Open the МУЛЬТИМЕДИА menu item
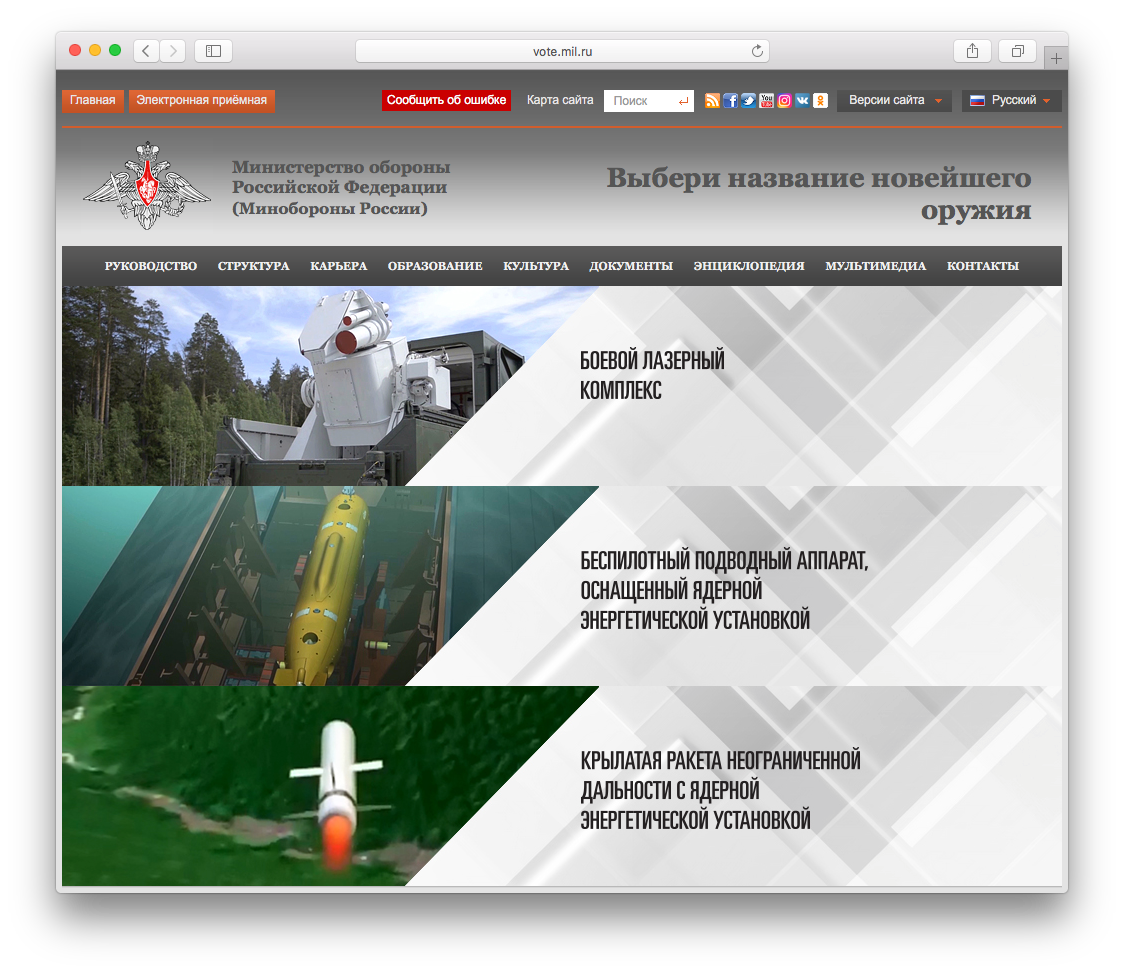This screenshot has height=973, width=1124. coord(875,266)
